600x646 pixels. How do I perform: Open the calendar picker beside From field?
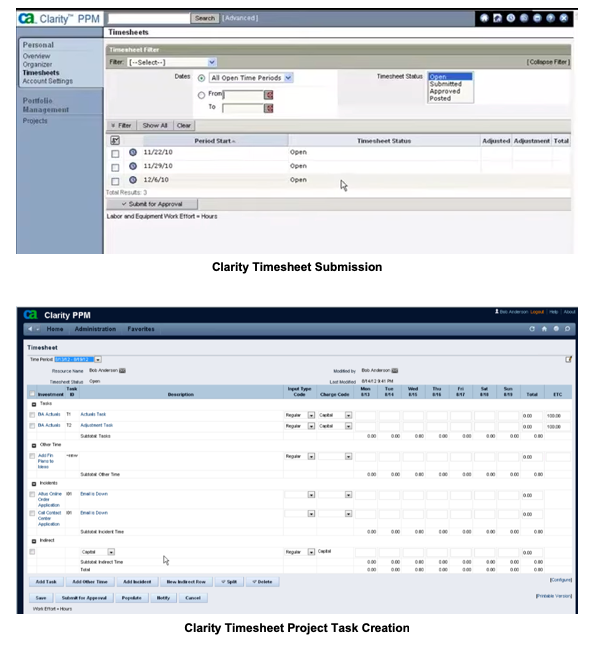point(269,95)
